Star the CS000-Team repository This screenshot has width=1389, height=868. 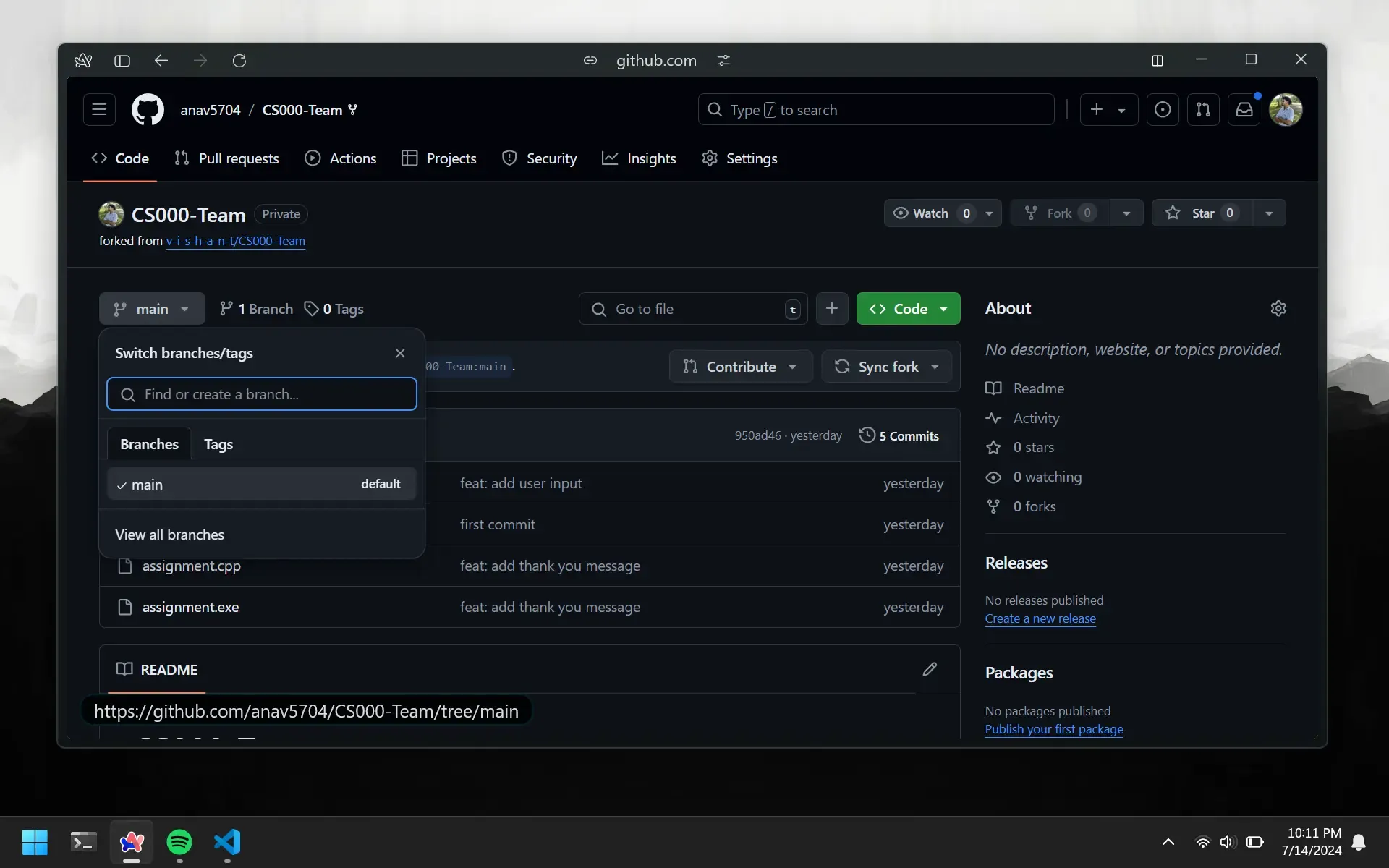[1202, 213]
